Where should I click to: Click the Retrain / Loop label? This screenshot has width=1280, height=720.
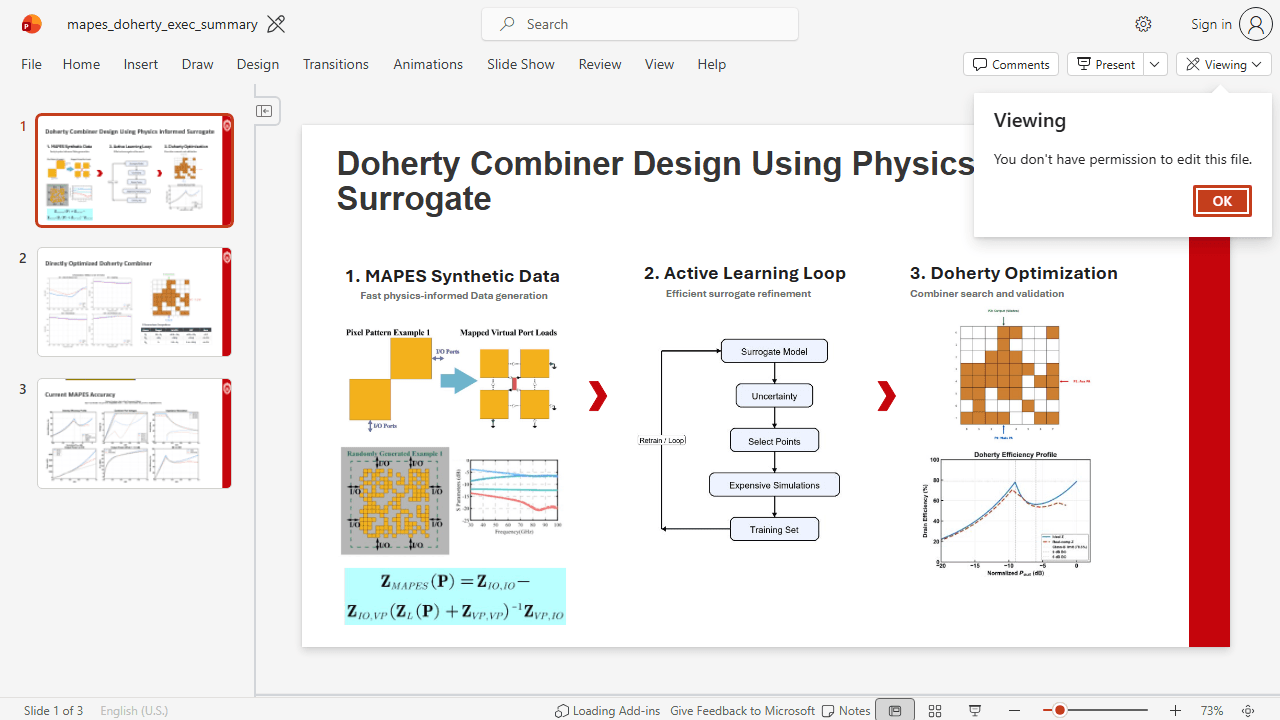tap(662, 440)
